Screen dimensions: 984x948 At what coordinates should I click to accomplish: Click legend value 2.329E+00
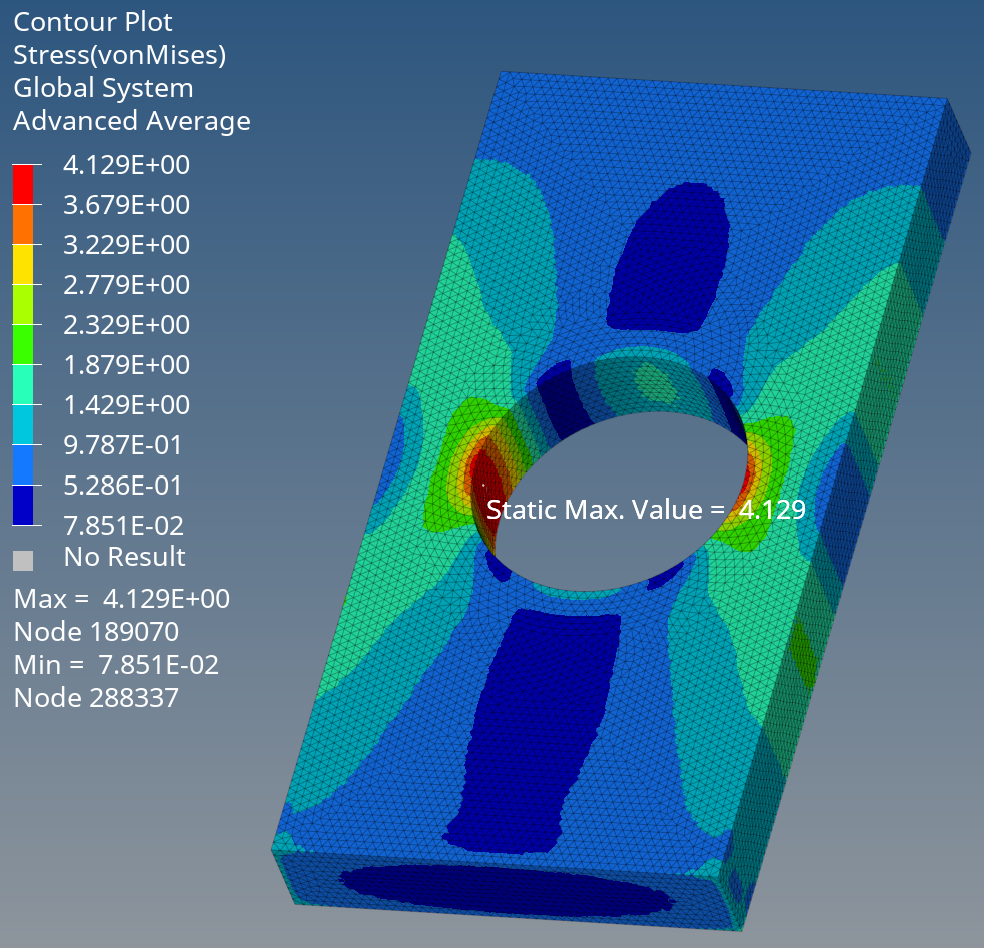coord(126,325)
